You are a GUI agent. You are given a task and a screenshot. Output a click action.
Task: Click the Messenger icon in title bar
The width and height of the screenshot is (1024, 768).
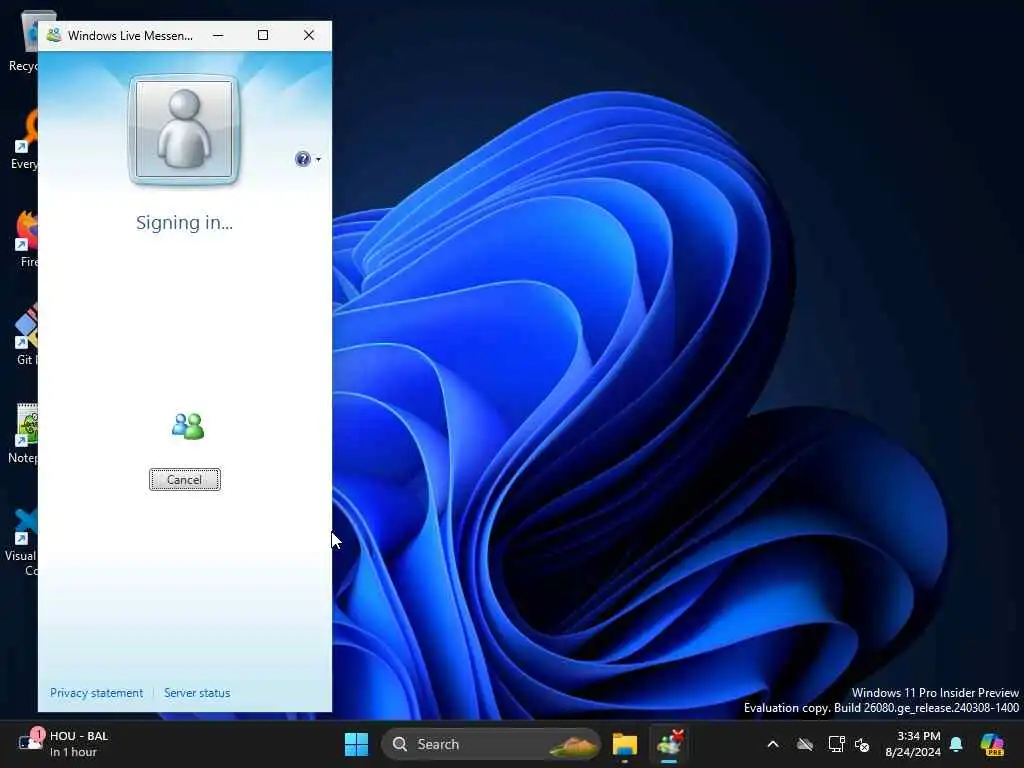54,35
